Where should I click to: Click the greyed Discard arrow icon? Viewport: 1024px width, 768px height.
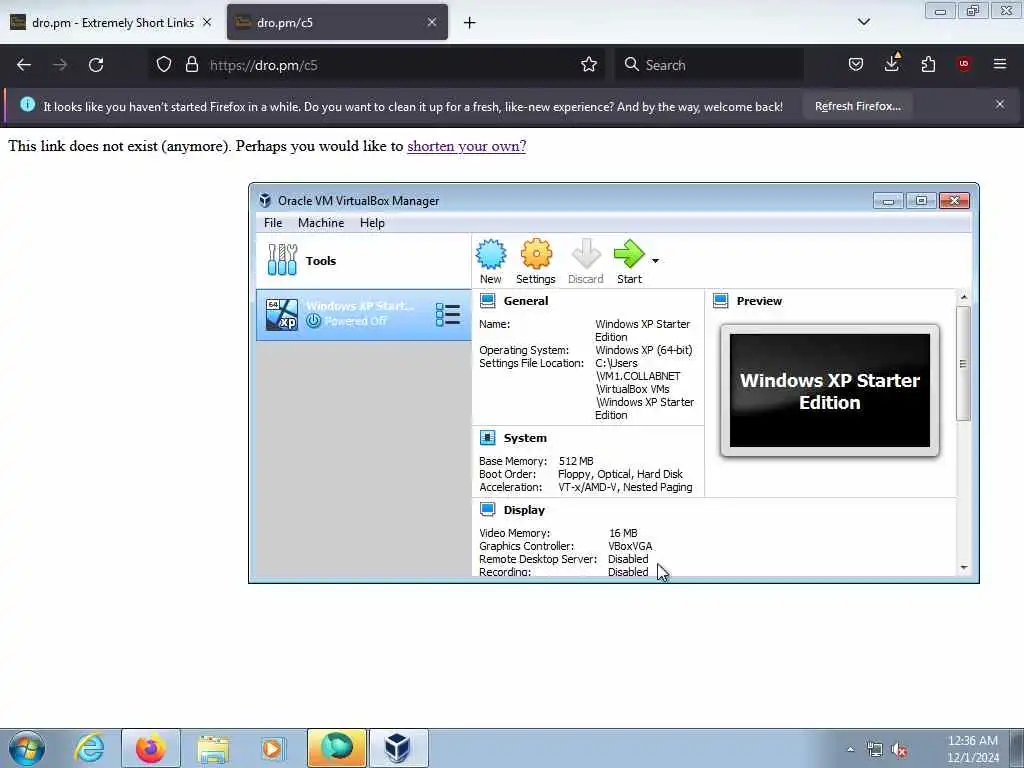[586, 254]
